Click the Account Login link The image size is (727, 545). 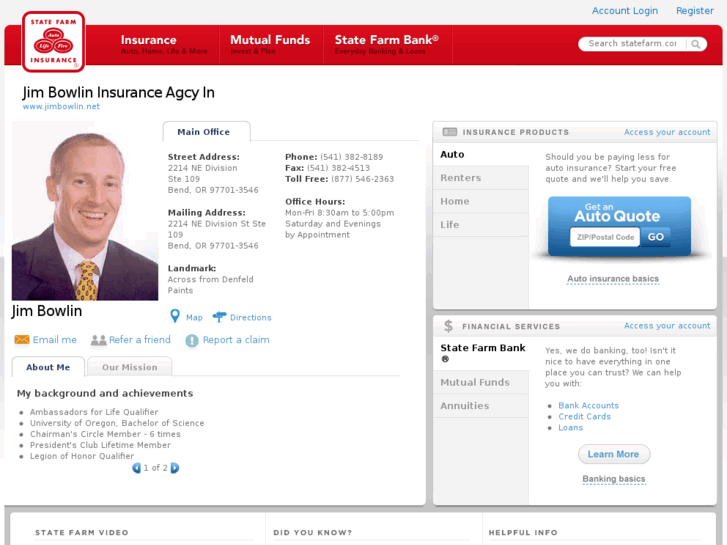coord(625,11)
